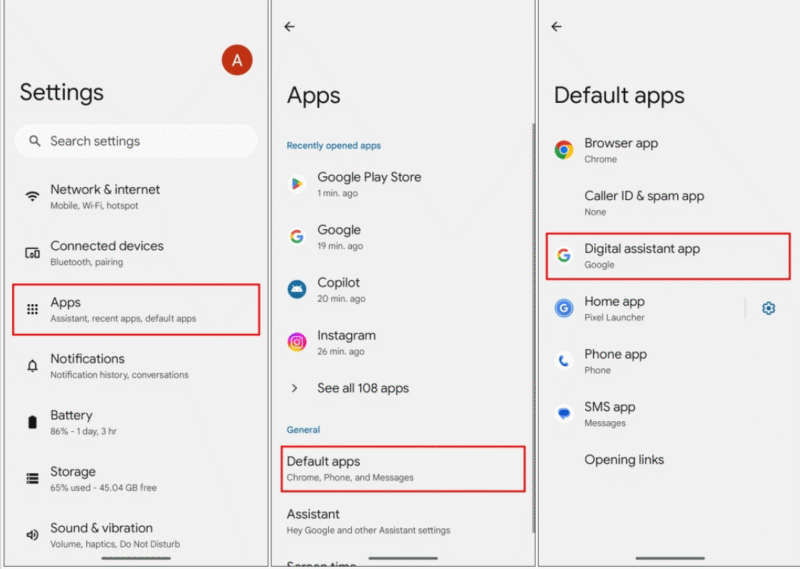Open Copilot app info entry
This screenshot has width=800, height=569.
[403, 289]
